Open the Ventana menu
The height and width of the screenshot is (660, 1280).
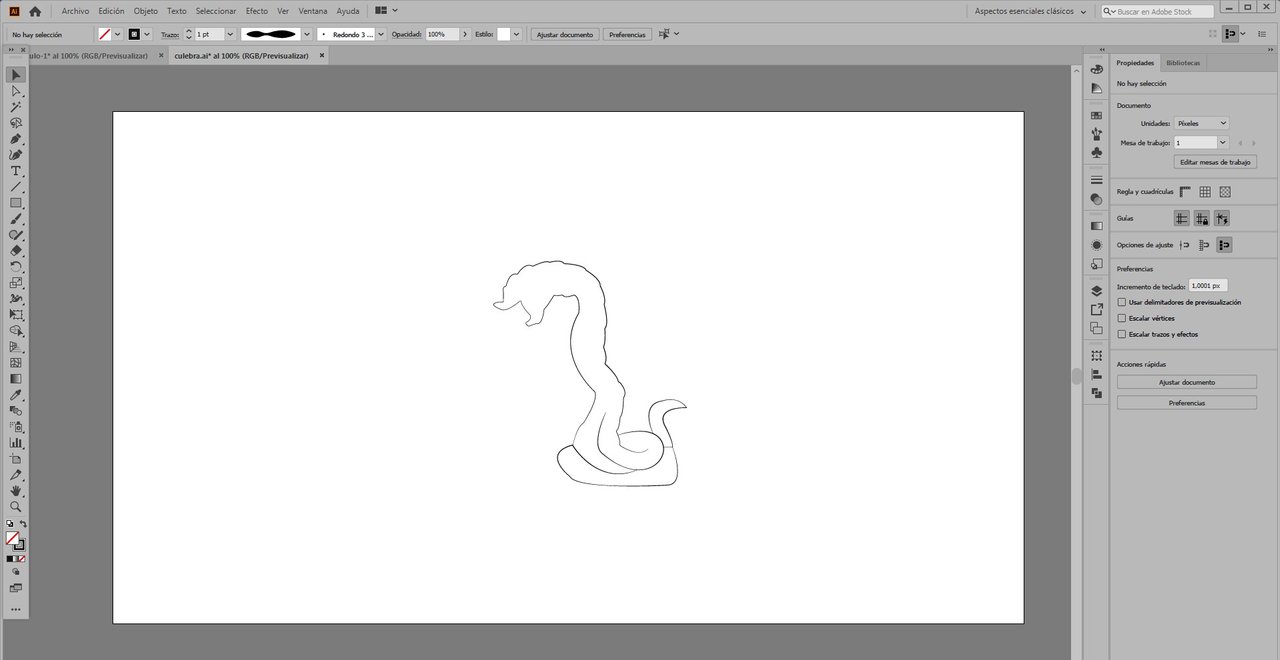click(x=313, y=11)
